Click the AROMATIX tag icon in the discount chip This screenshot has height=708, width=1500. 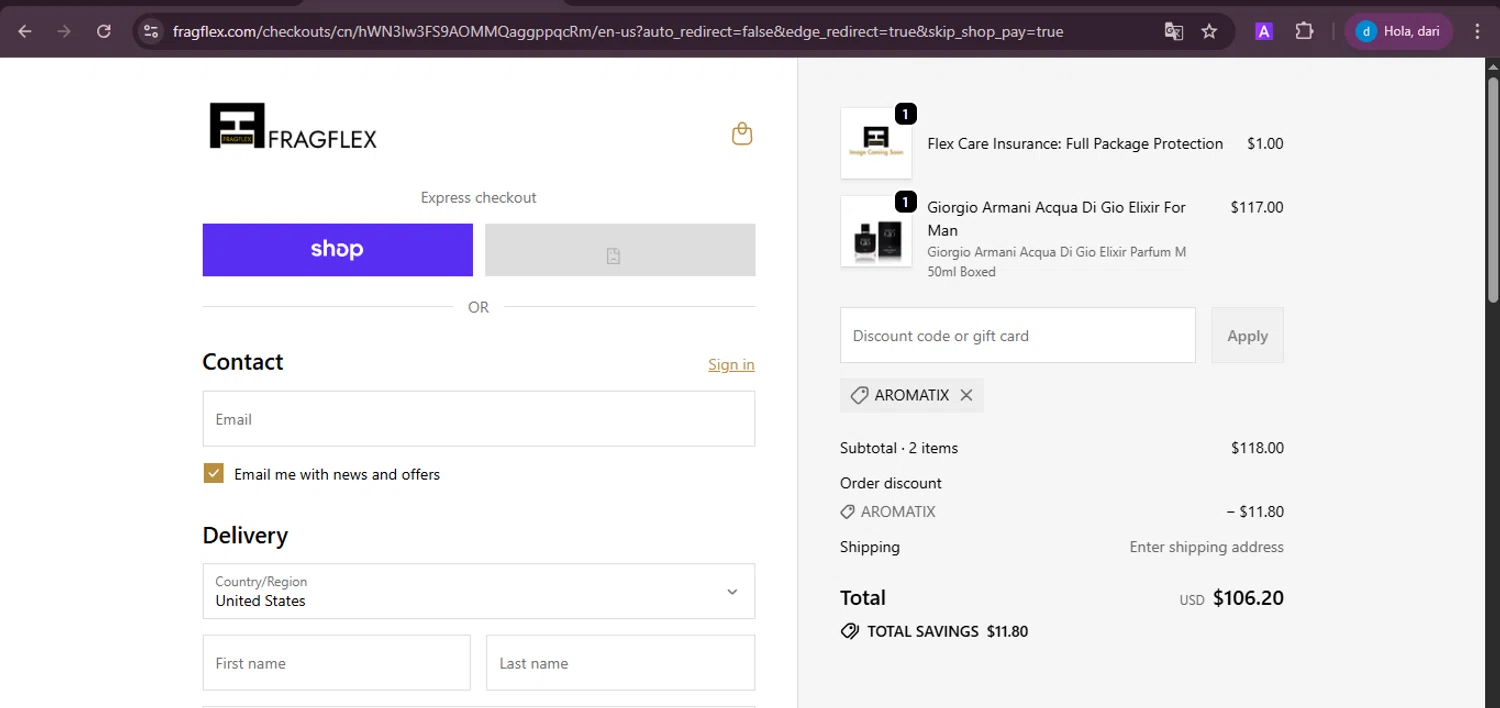pyautogui.click(x=859, y=395)
